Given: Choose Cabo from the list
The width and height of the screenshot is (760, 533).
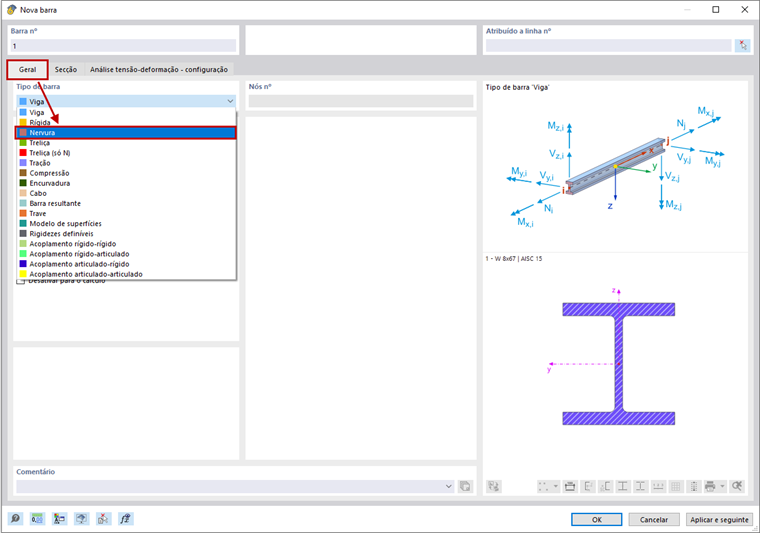Looking at the screenshot, I should pyautogui.click(x=126, y=193).
